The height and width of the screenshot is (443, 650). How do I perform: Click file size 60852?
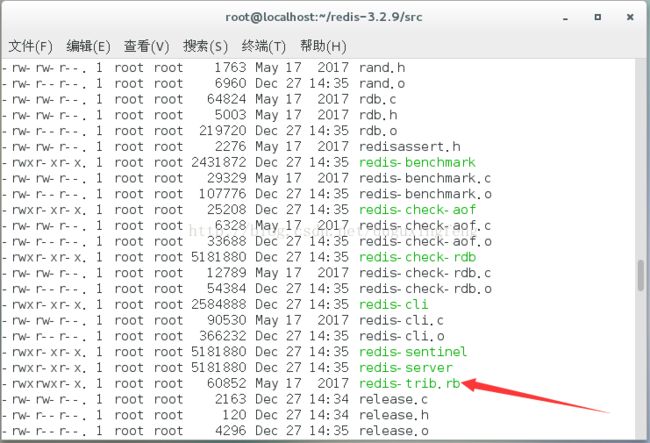coord(226,383)
